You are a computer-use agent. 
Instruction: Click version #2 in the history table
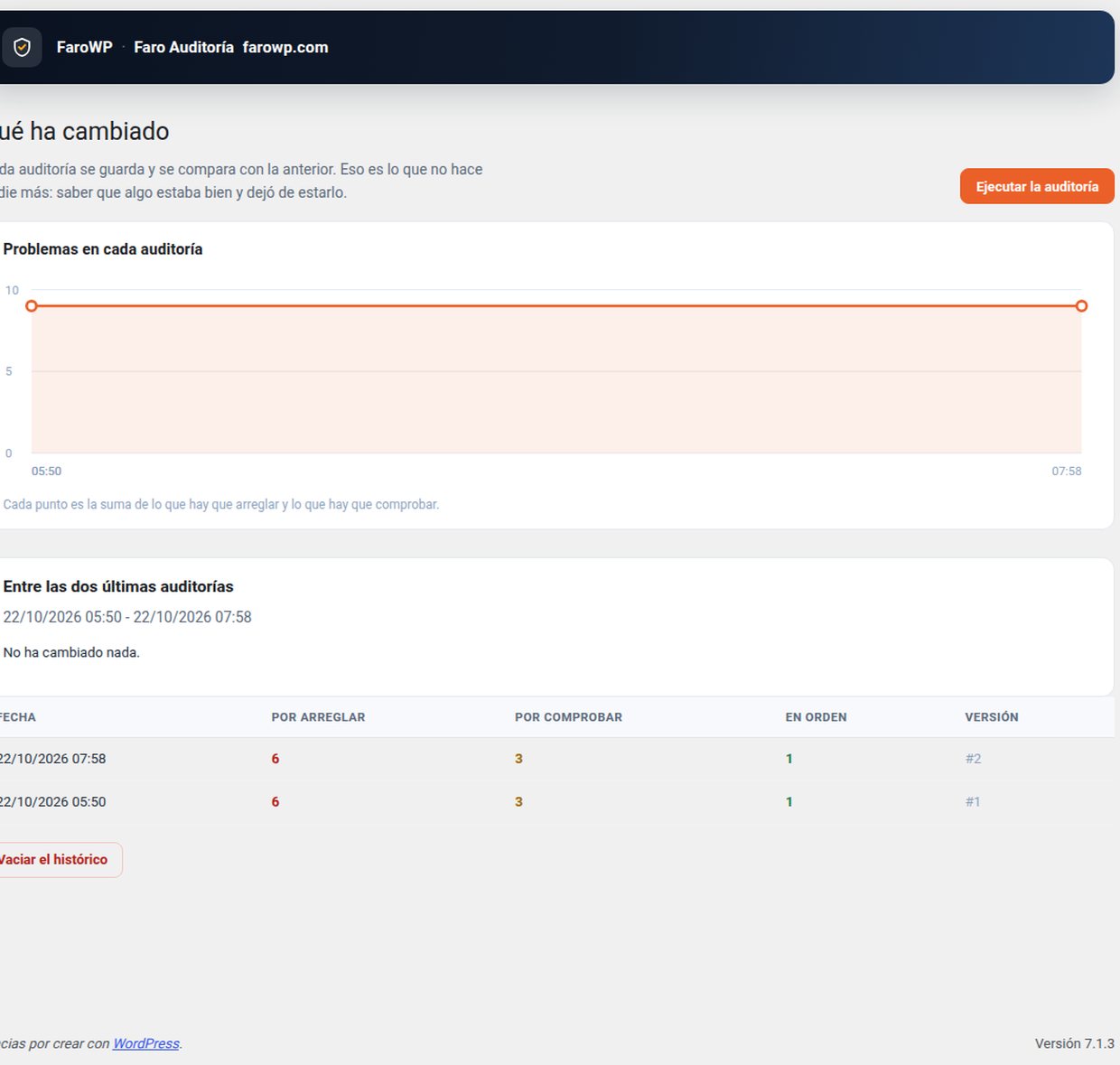coord(973,759)
